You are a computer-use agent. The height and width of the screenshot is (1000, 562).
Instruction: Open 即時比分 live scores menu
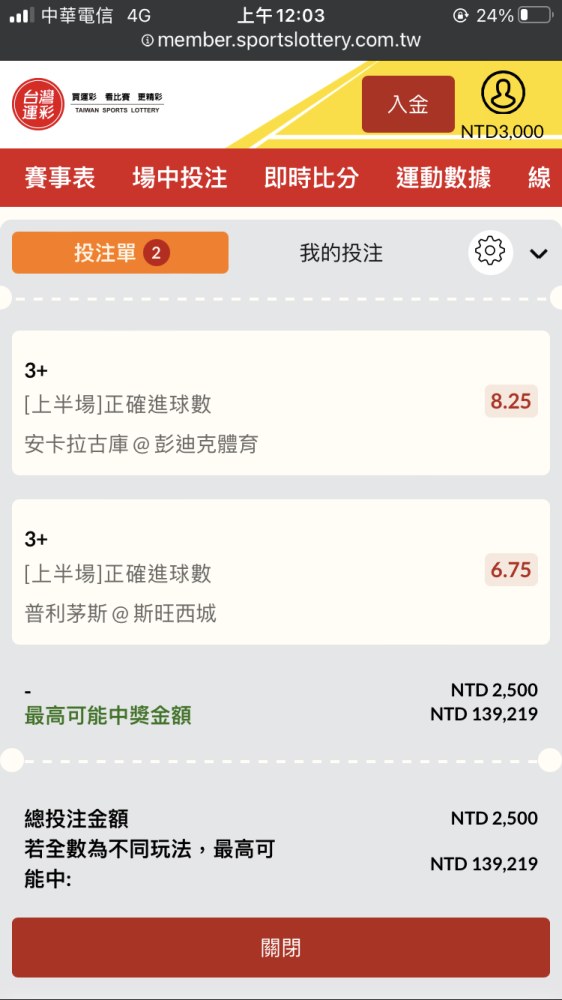(x=311, y=178)
